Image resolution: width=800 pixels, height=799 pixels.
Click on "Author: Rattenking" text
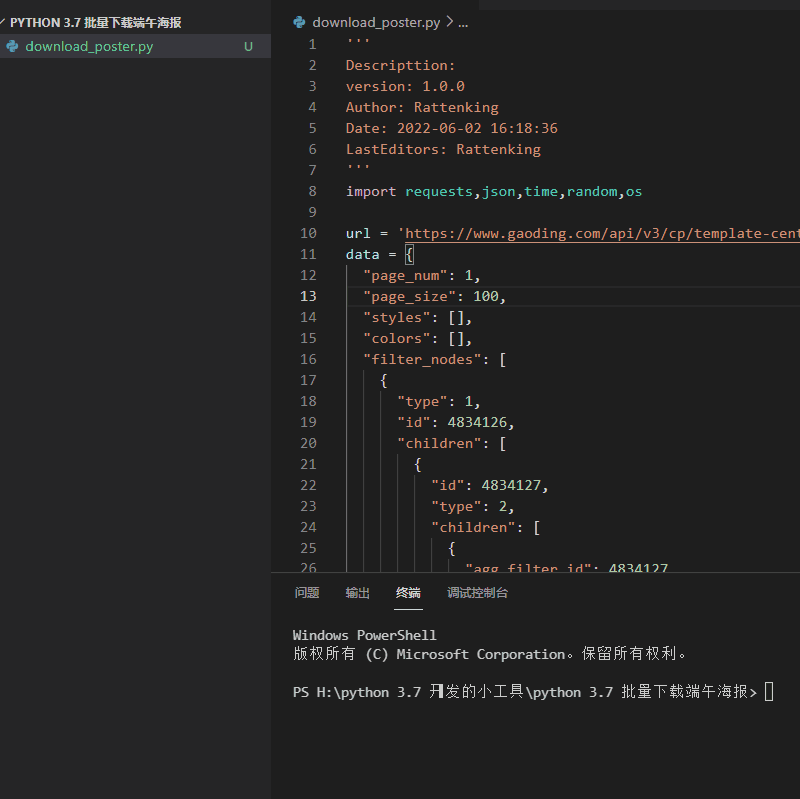(422, 107)
